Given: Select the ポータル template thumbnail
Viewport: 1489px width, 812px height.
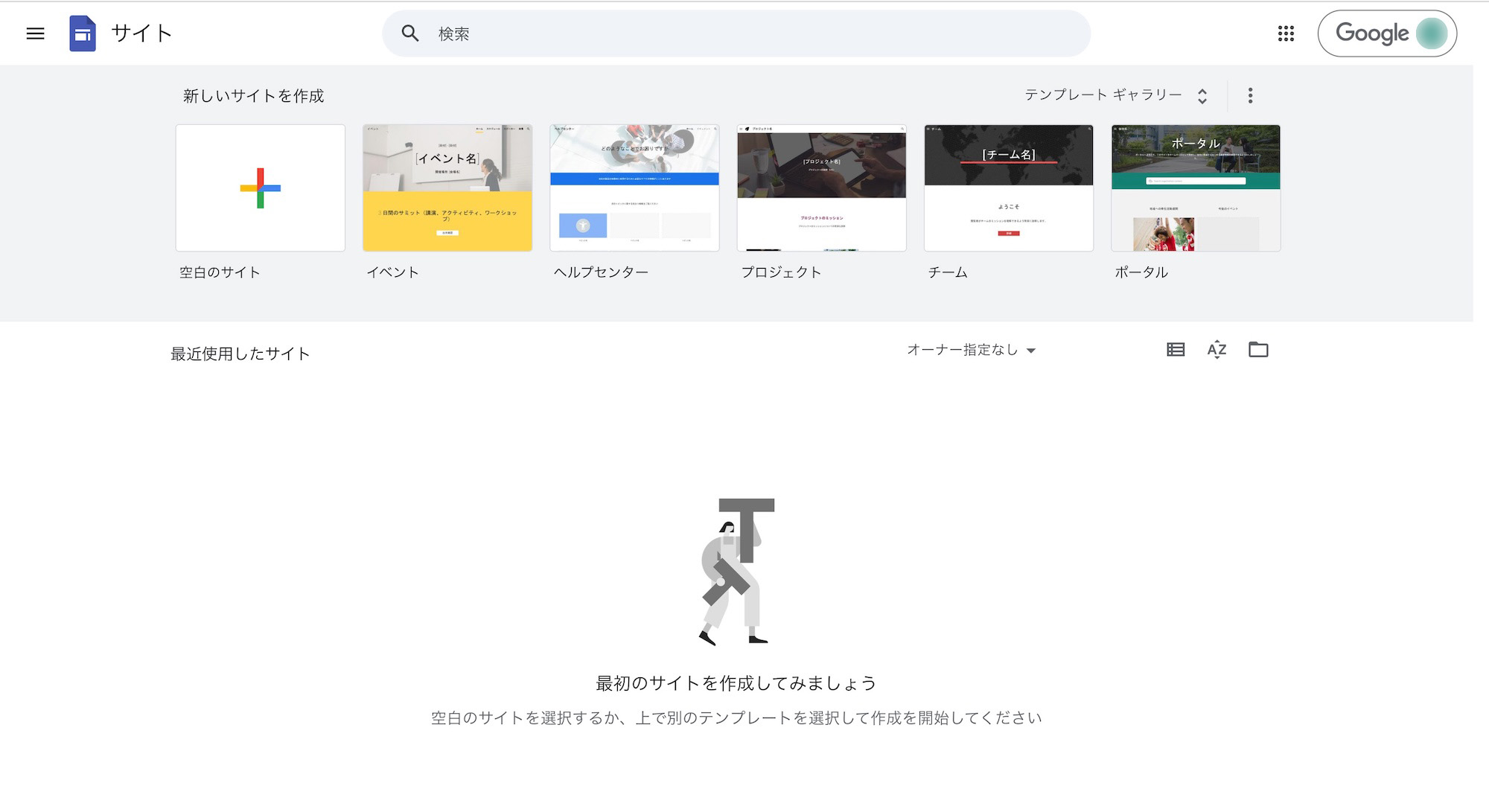Looking at the screenshot, I should coord(1196,188).
